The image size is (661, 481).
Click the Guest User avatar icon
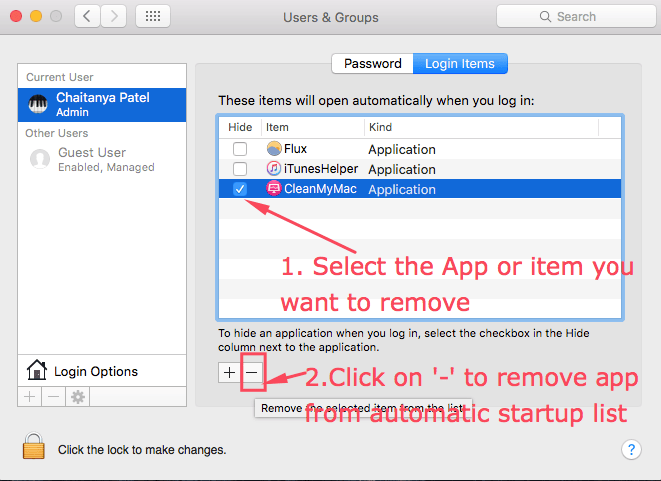pos(40,159)
